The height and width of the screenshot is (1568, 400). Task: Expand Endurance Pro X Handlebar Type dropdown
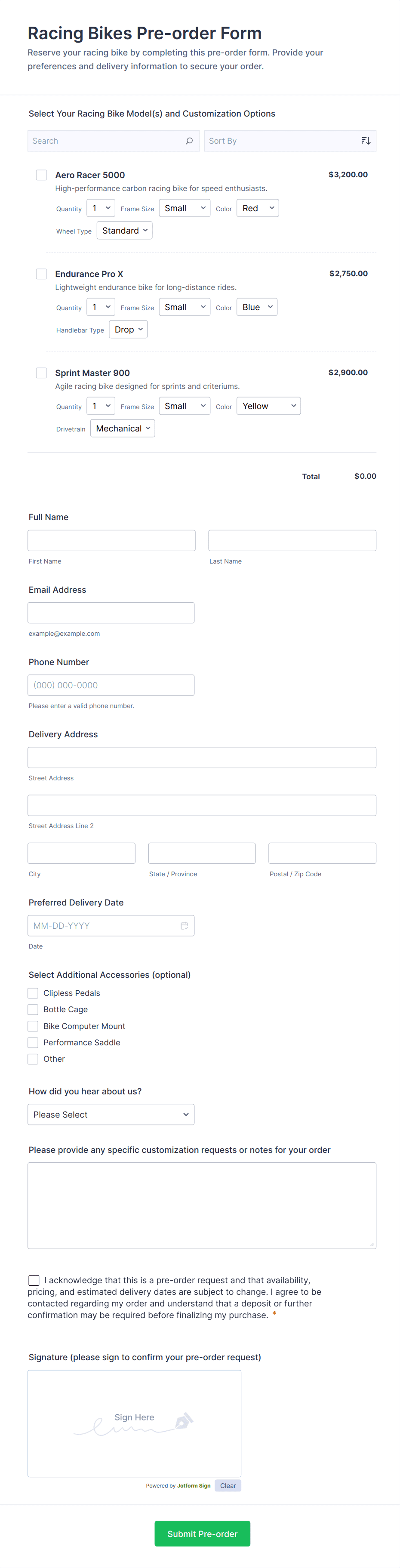click(128, 330)
